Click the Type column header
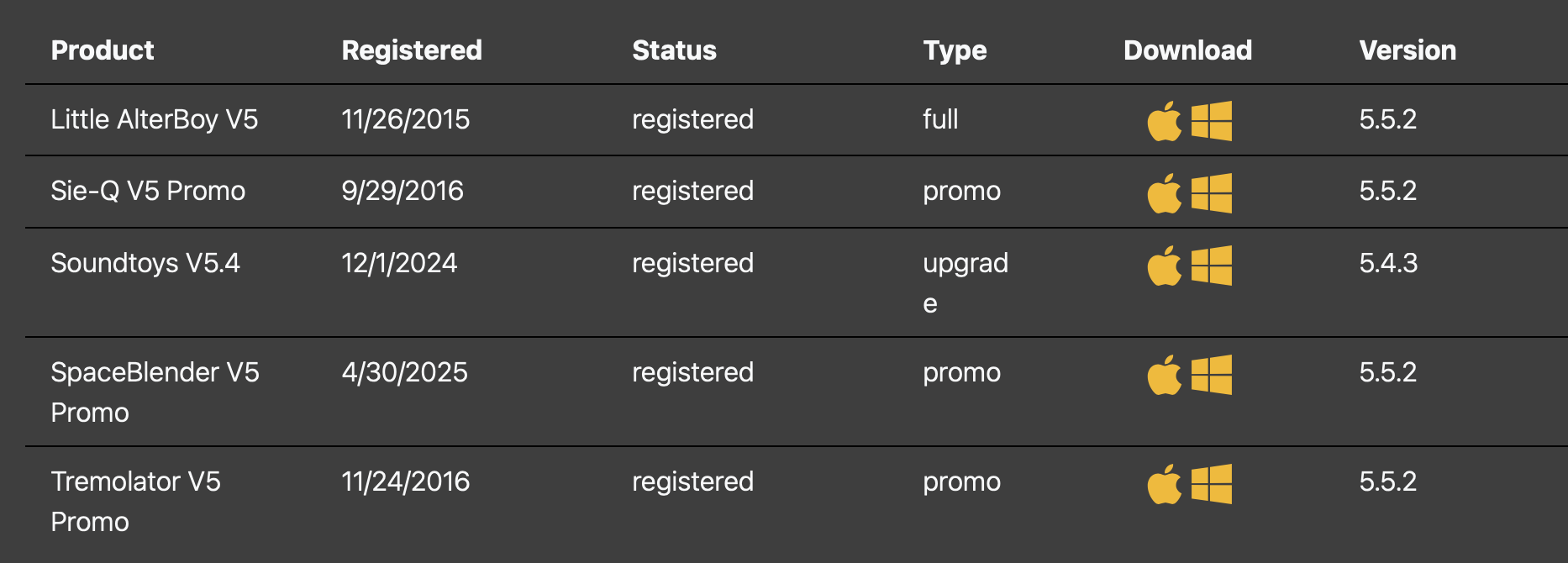Viewport: 1568px width, 563px height. click(955, 50)
